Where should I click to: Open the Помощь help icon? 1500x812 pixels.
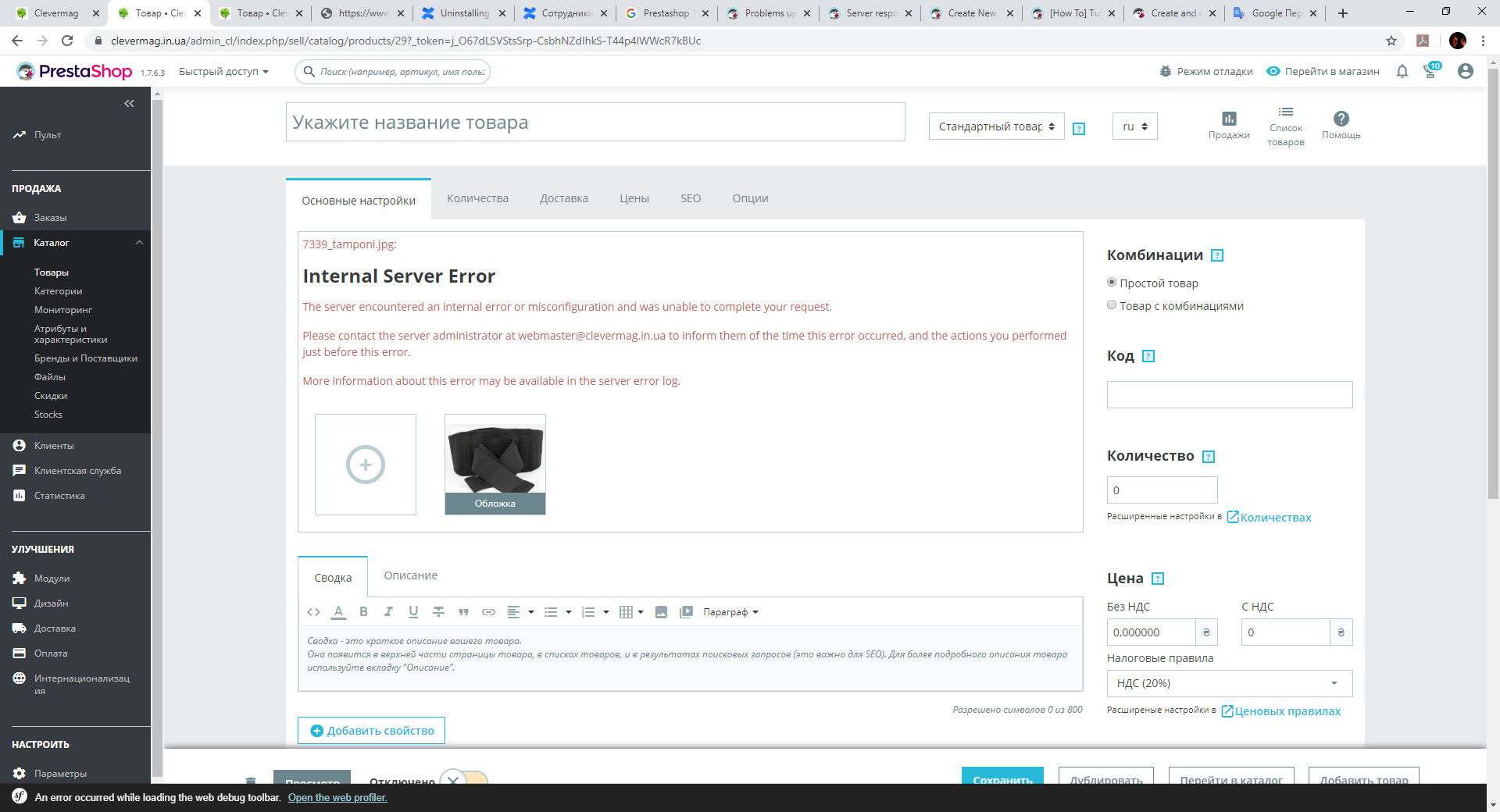pos(1341,125)
